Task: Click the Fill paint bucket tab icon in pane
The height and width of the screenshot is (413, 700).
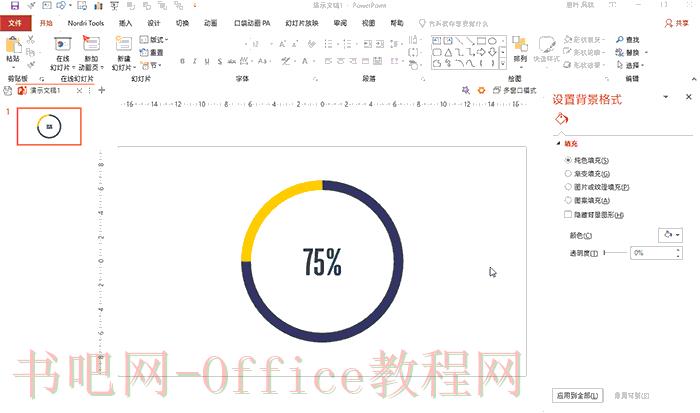Action: (x=561, y=119)
